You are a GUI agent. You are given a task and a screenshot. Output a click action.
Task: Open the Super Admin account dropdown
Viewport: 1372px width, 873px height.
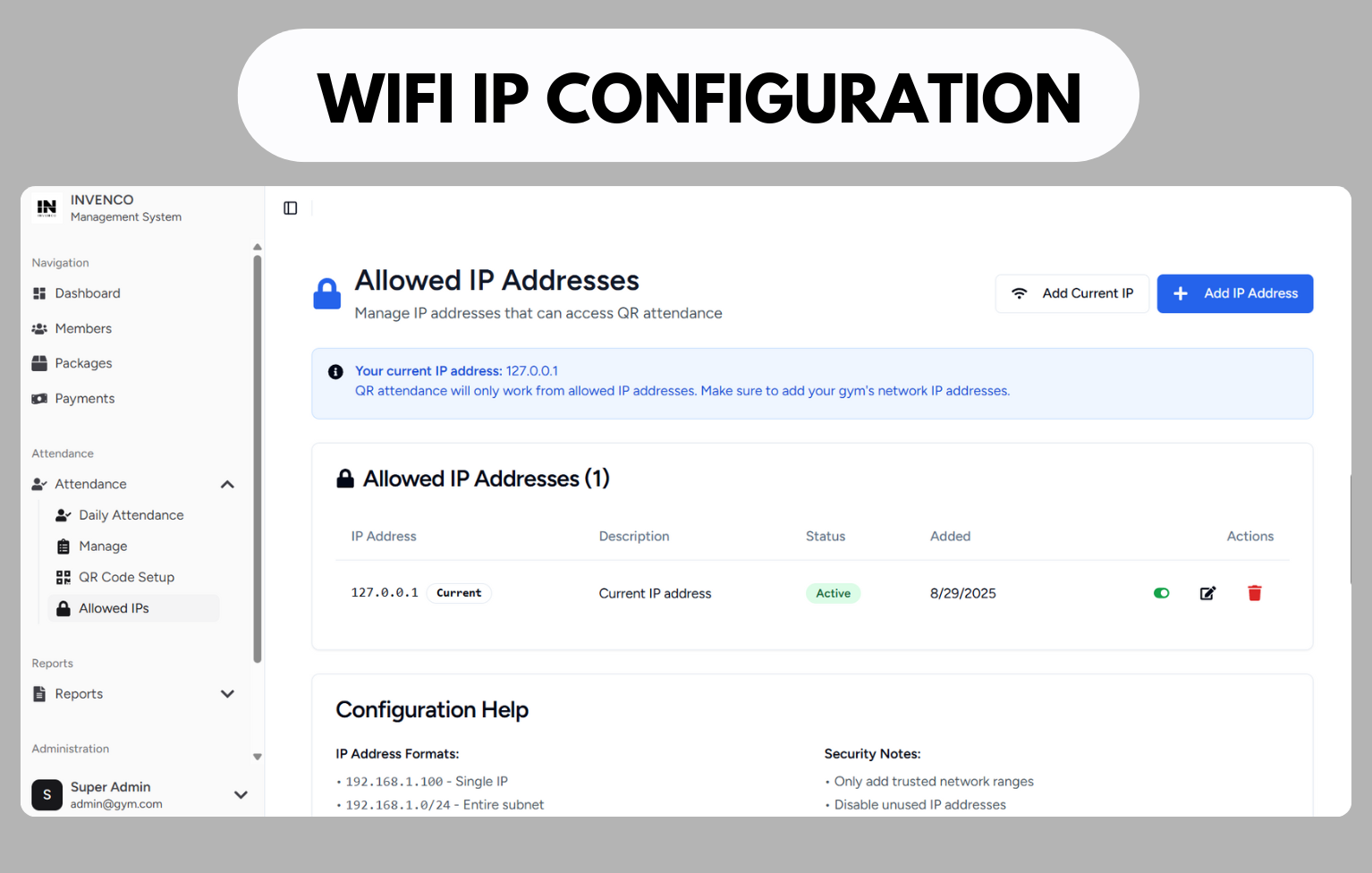coord(241,794)
